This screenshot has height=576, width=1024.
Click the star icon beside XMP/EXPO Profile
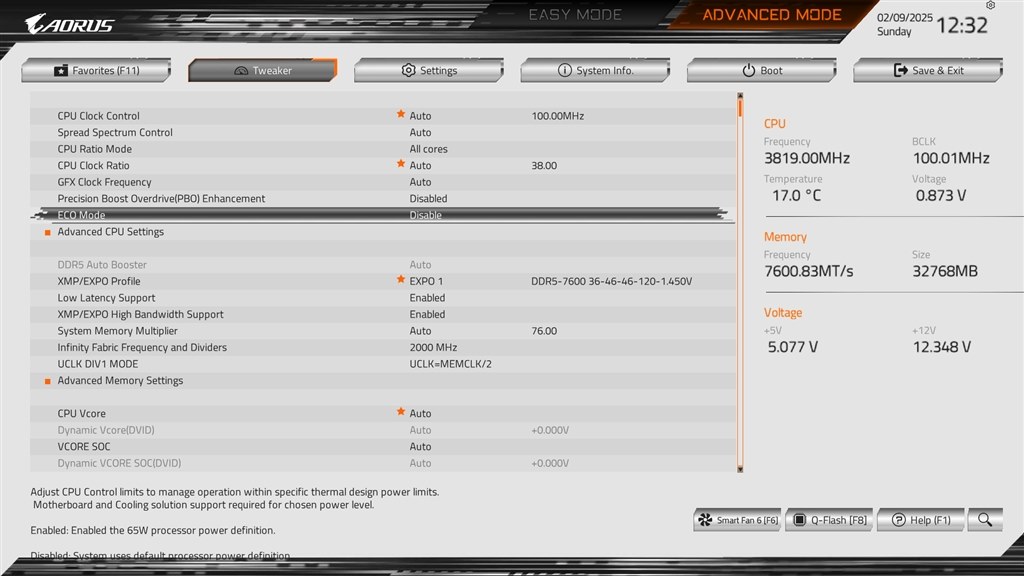pyautogui.click(x=401, y=280)
